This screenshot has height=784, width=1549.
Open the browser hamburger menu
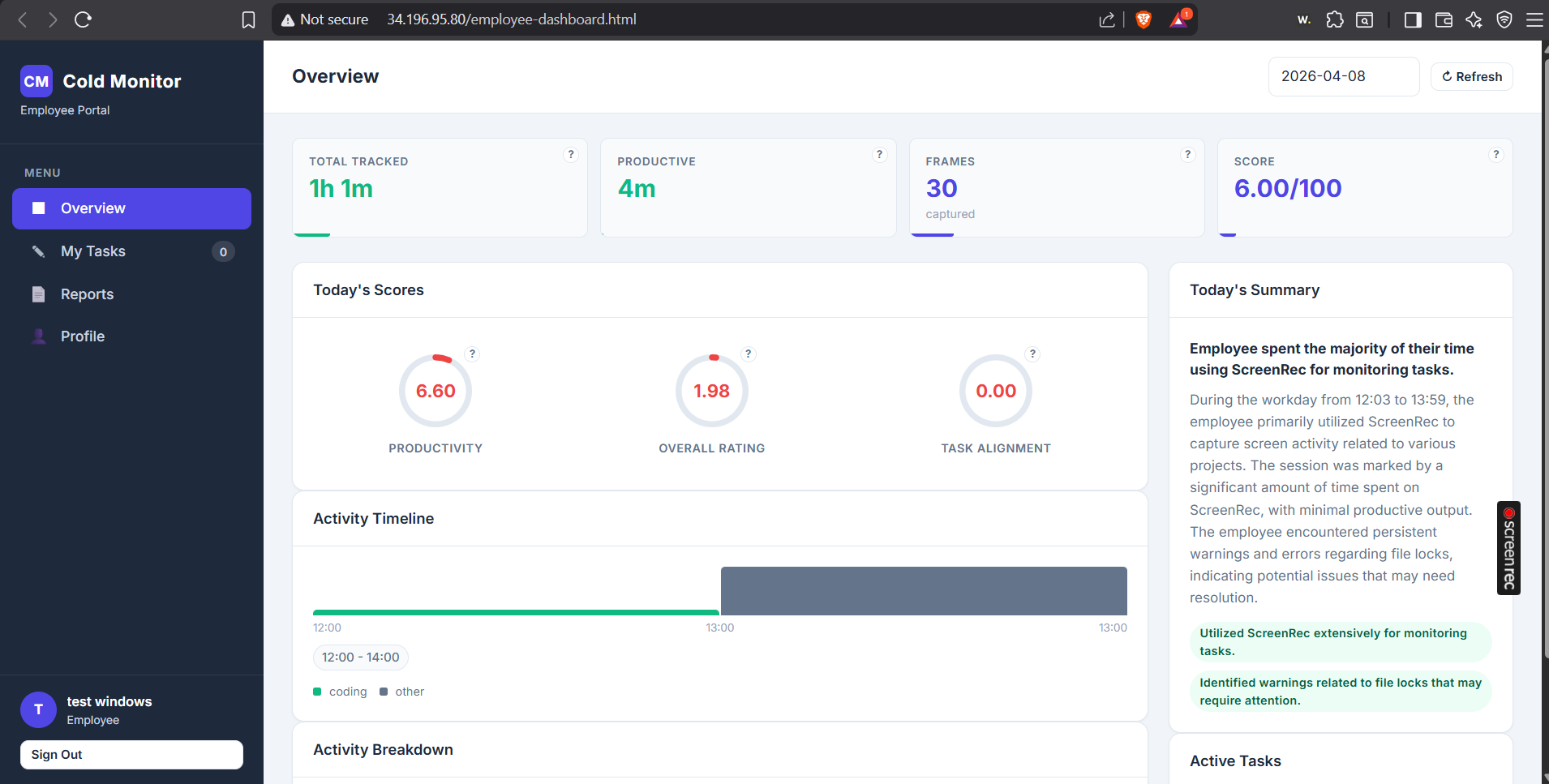1534,19
